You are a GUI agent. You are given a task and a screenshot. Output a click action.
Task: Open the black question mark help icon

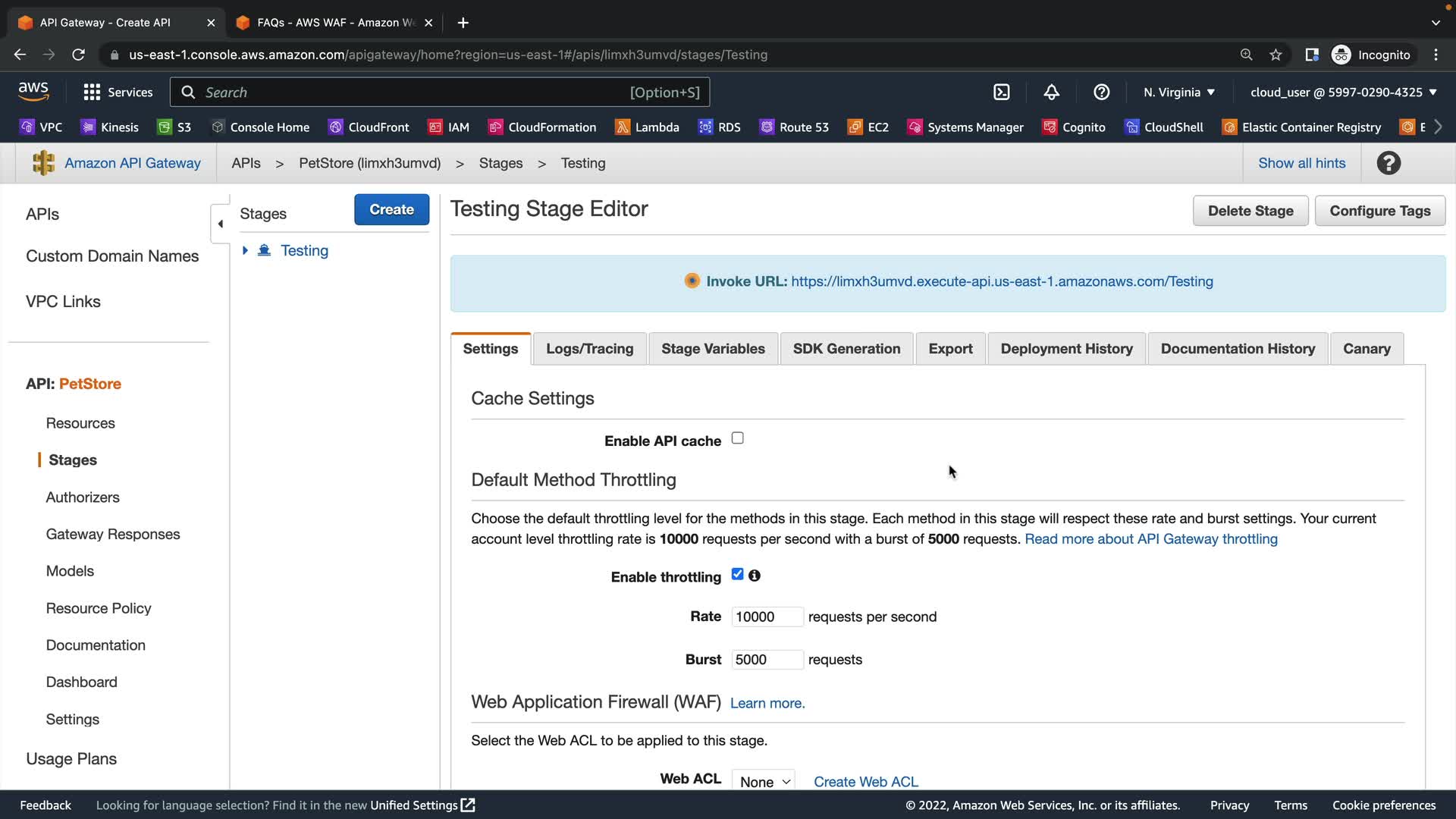pyautogui.click(x=1389, y=163)
